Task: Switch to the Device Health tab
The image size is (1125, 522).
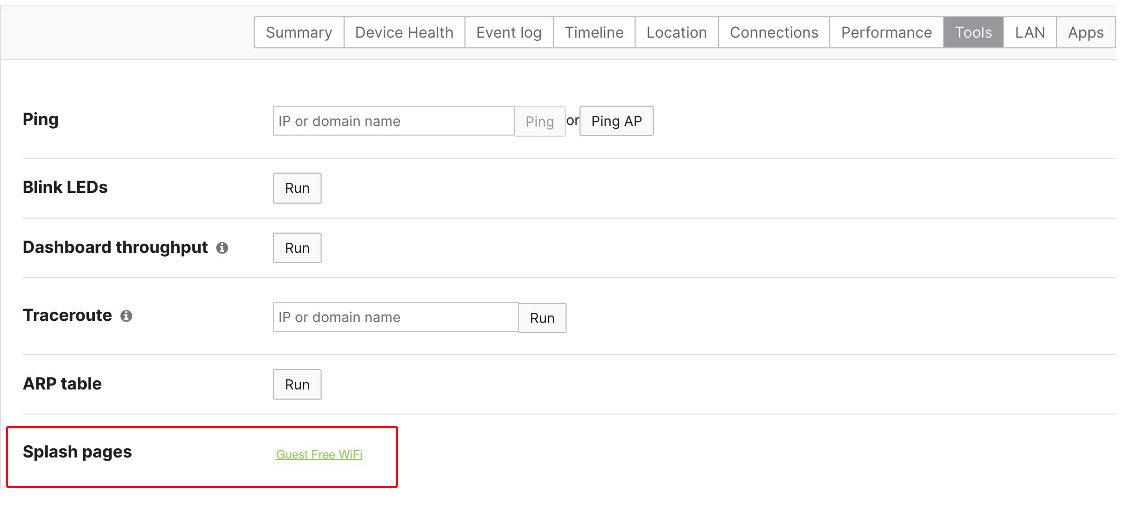Action: (x=404, y=32)
